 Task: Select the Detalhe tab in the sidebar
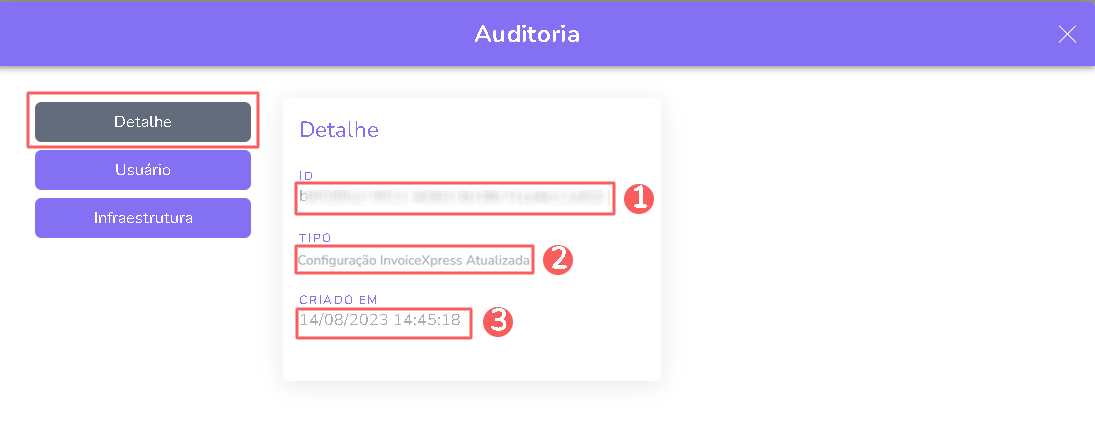143,122
